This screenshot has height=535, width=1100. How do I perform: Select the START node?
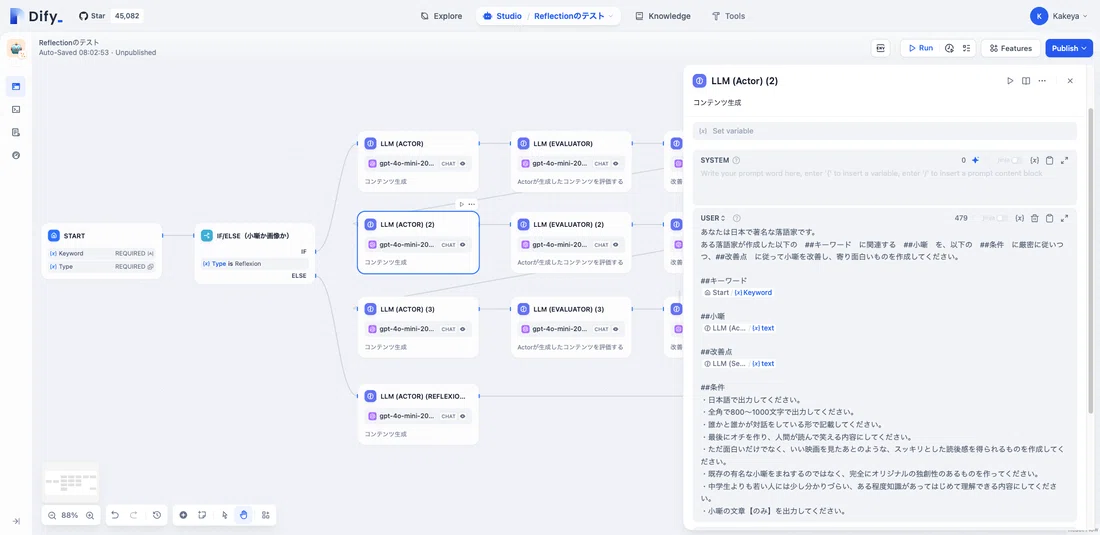coord(102,251)
